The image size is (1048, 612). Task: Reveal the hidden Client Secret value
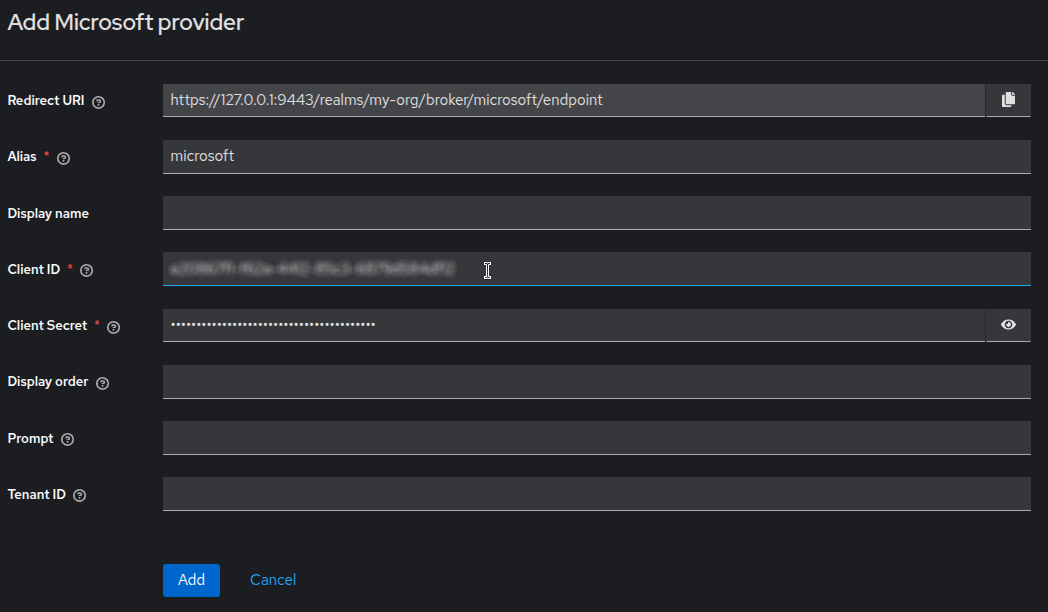[x=1008, y=325]
